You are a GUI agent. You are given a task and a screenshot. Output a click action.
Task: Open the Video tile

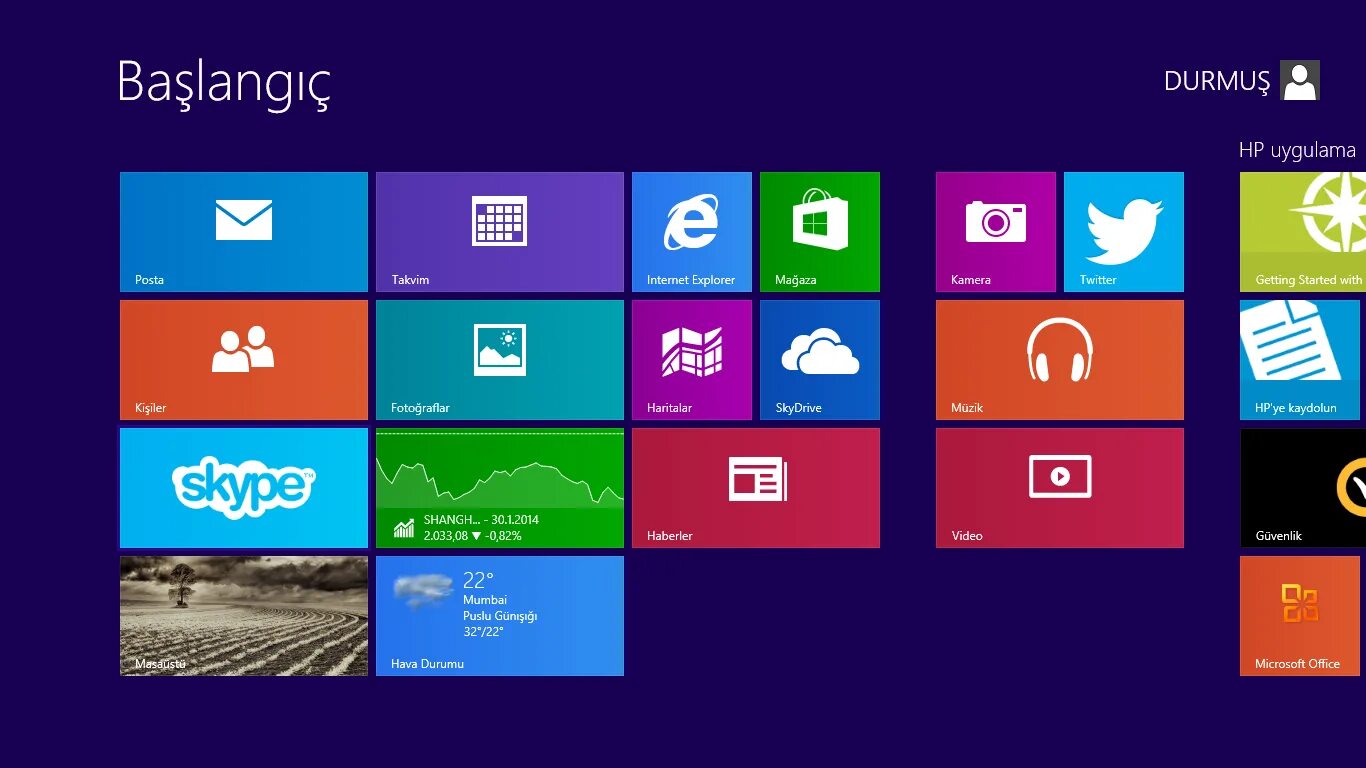click(1060, 488)
